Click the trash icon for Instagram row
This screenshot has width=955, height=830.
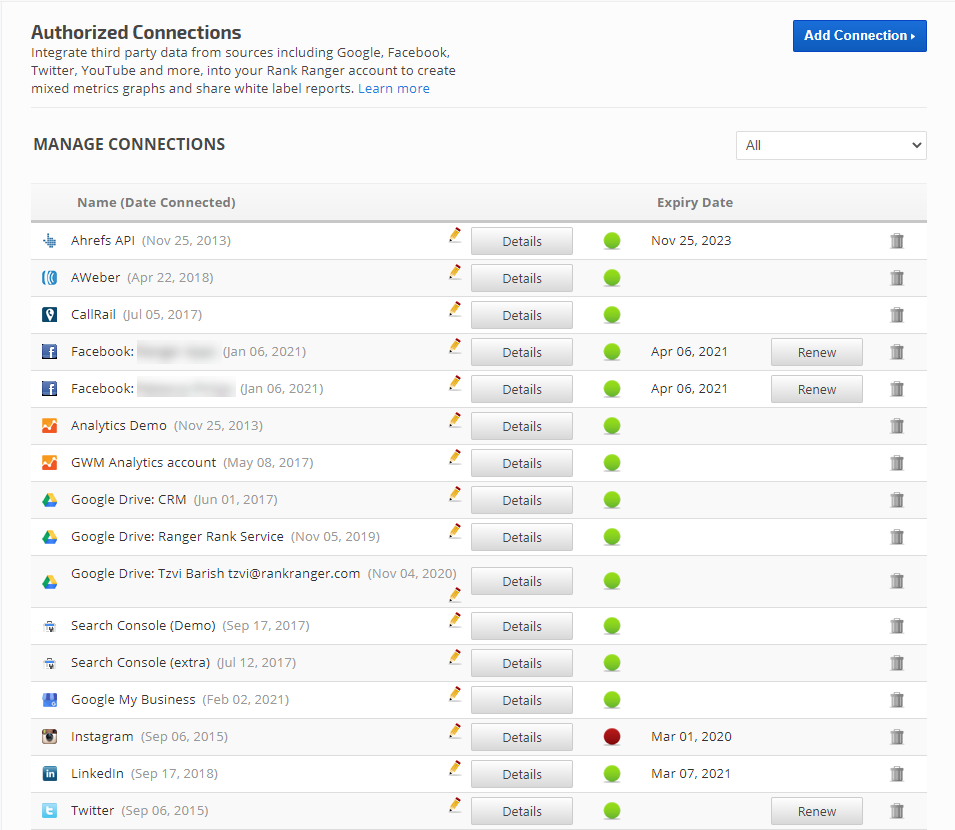pyautogui.click(x=897, y=737)
